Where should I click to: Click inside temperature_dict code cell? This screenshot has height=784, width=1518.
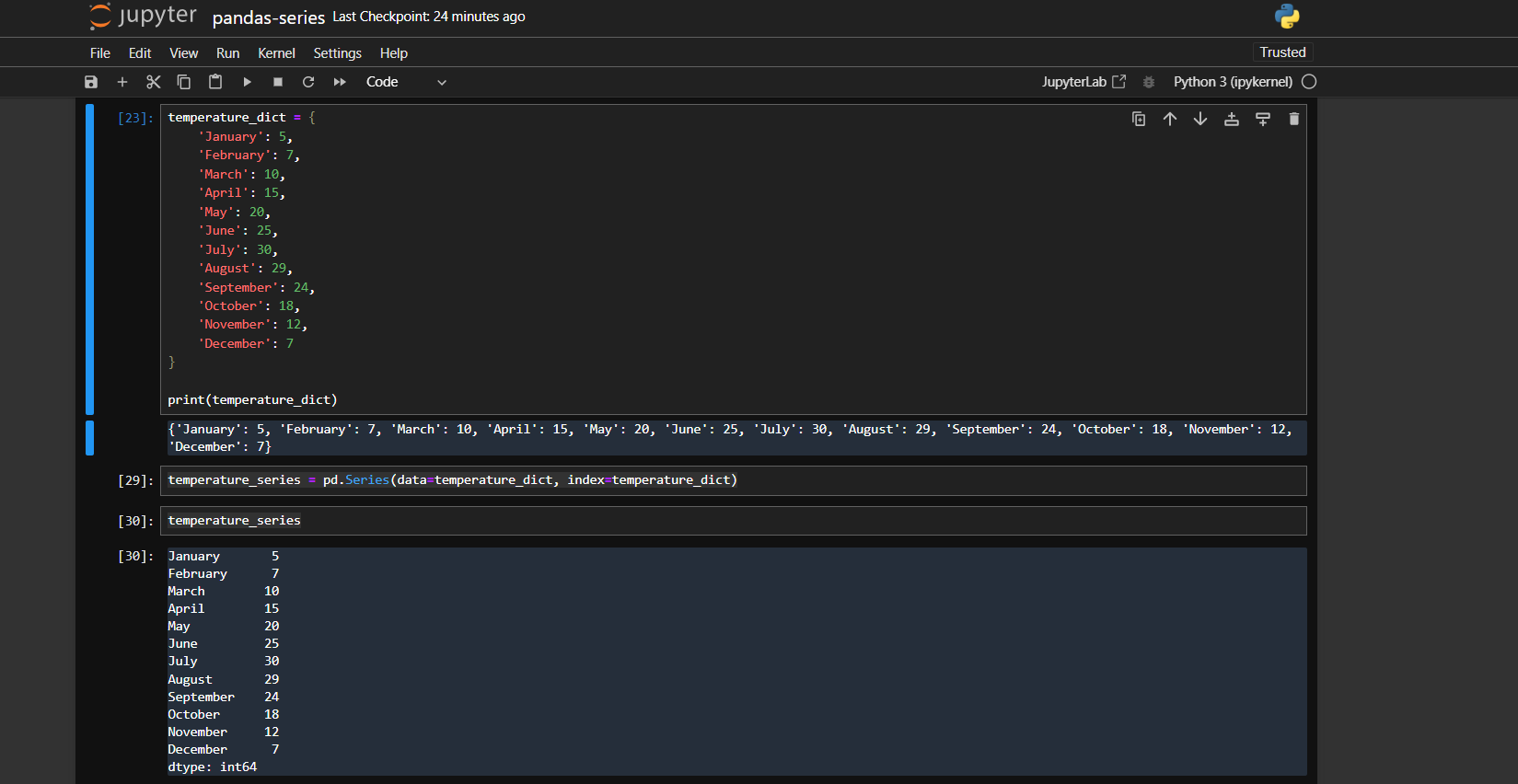[x=734, y=259]
